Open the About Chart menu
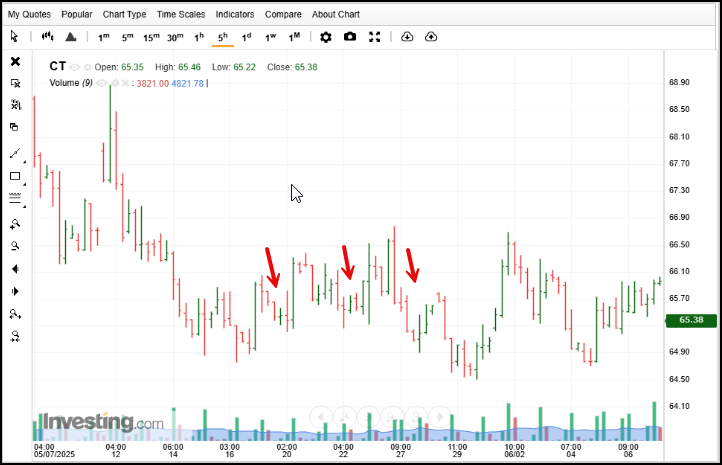 click(x=336, y=14)
